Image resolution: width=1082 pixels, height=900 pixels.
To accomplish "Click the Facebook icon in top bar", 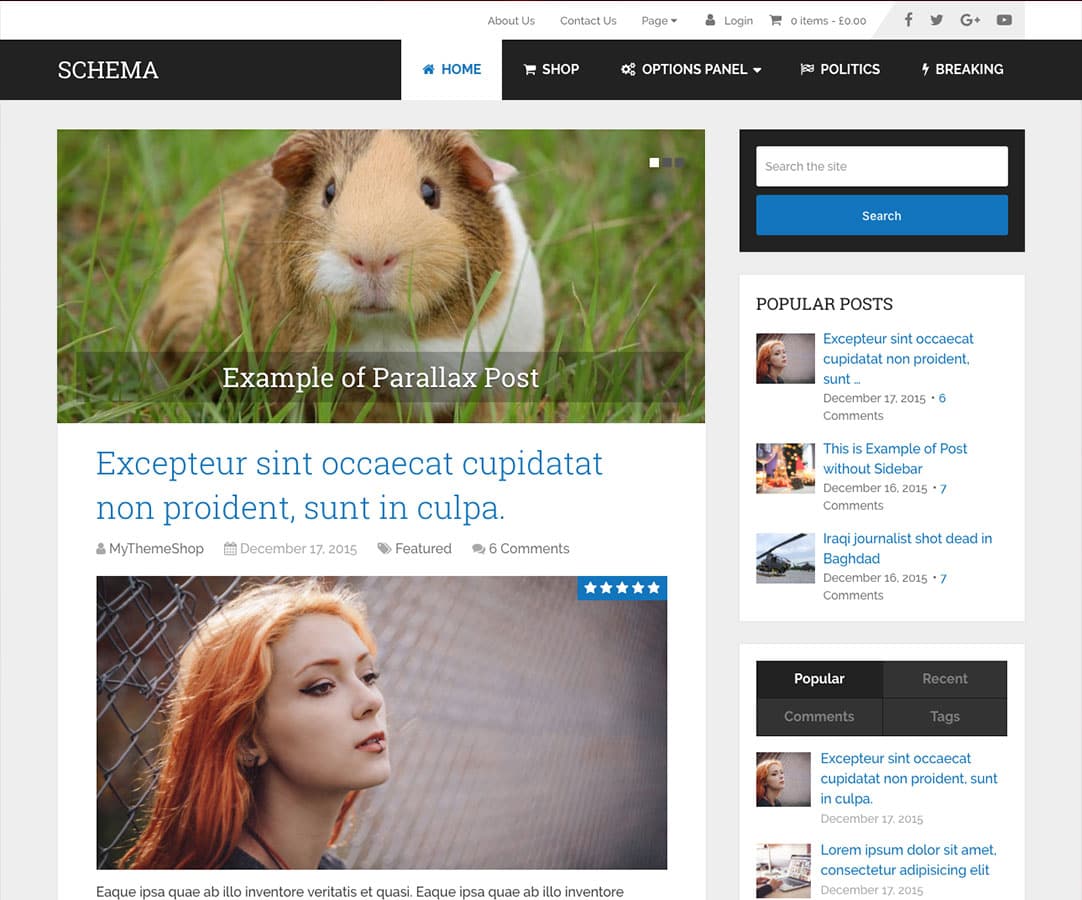I will coord(909,20).
